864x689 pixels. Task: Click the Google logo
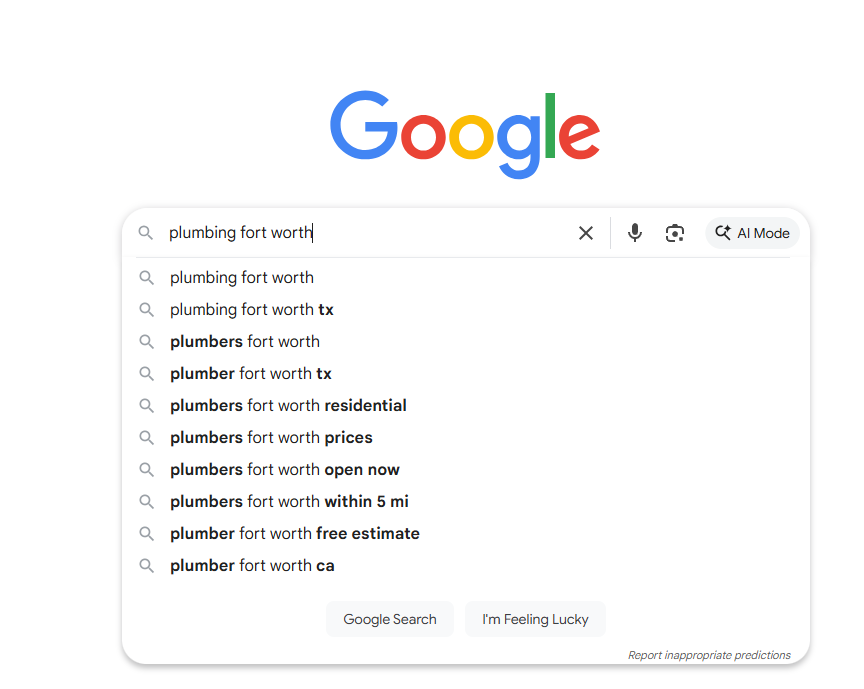click(464, 133)
